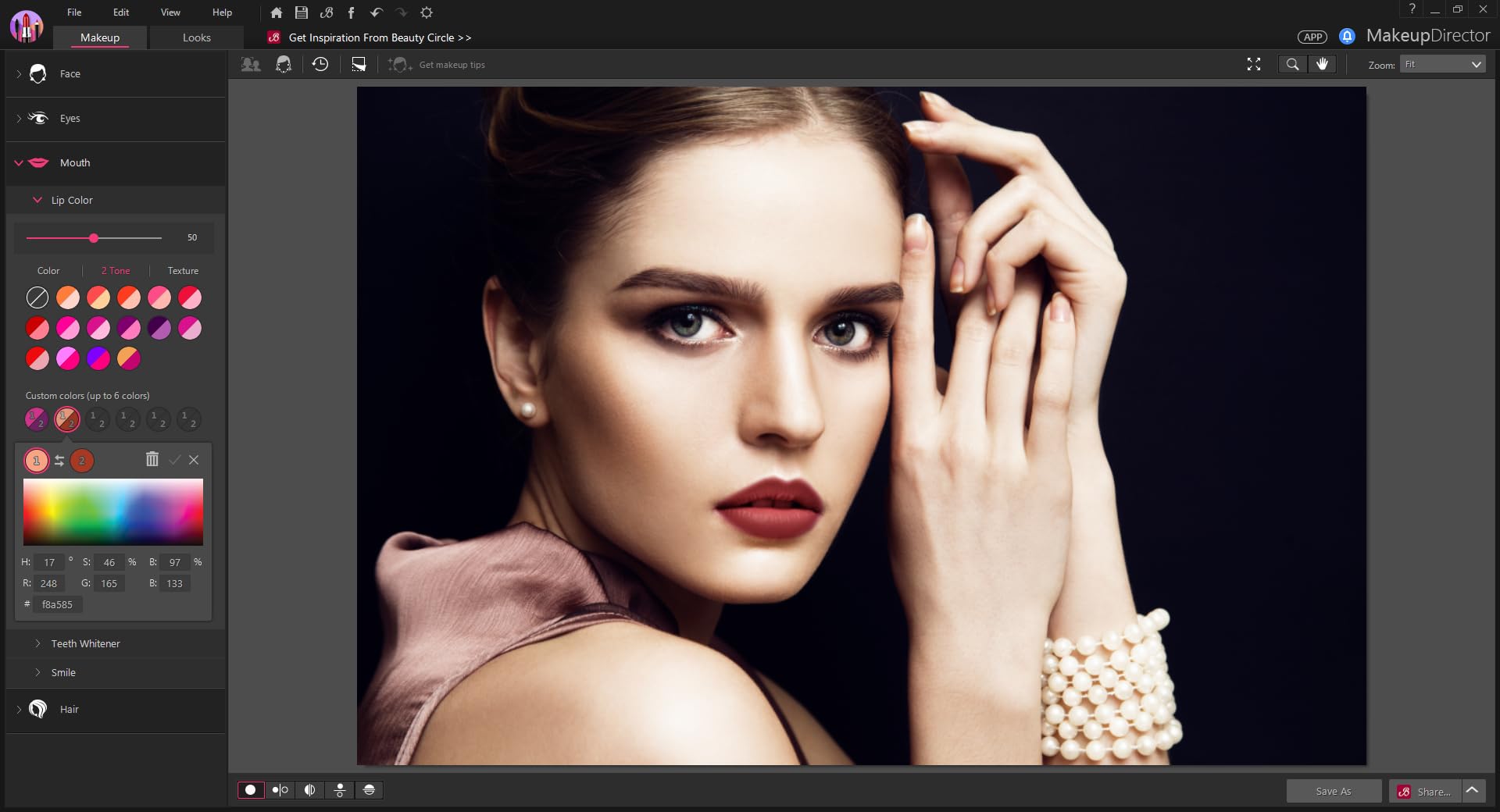Click the Save disk icon

(x=301, y=12)
